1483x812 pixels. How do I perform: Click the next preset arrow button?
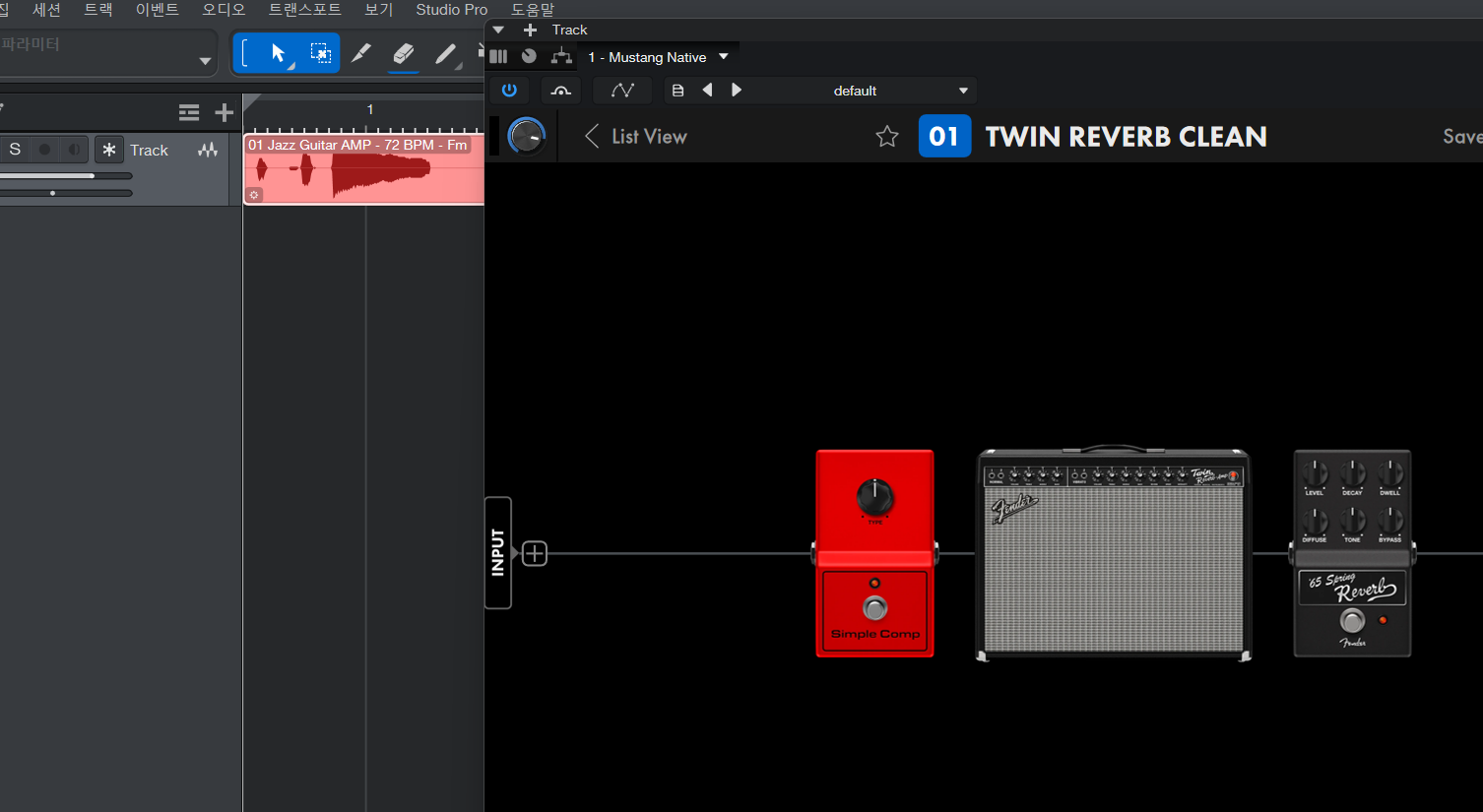click(737, 91)
